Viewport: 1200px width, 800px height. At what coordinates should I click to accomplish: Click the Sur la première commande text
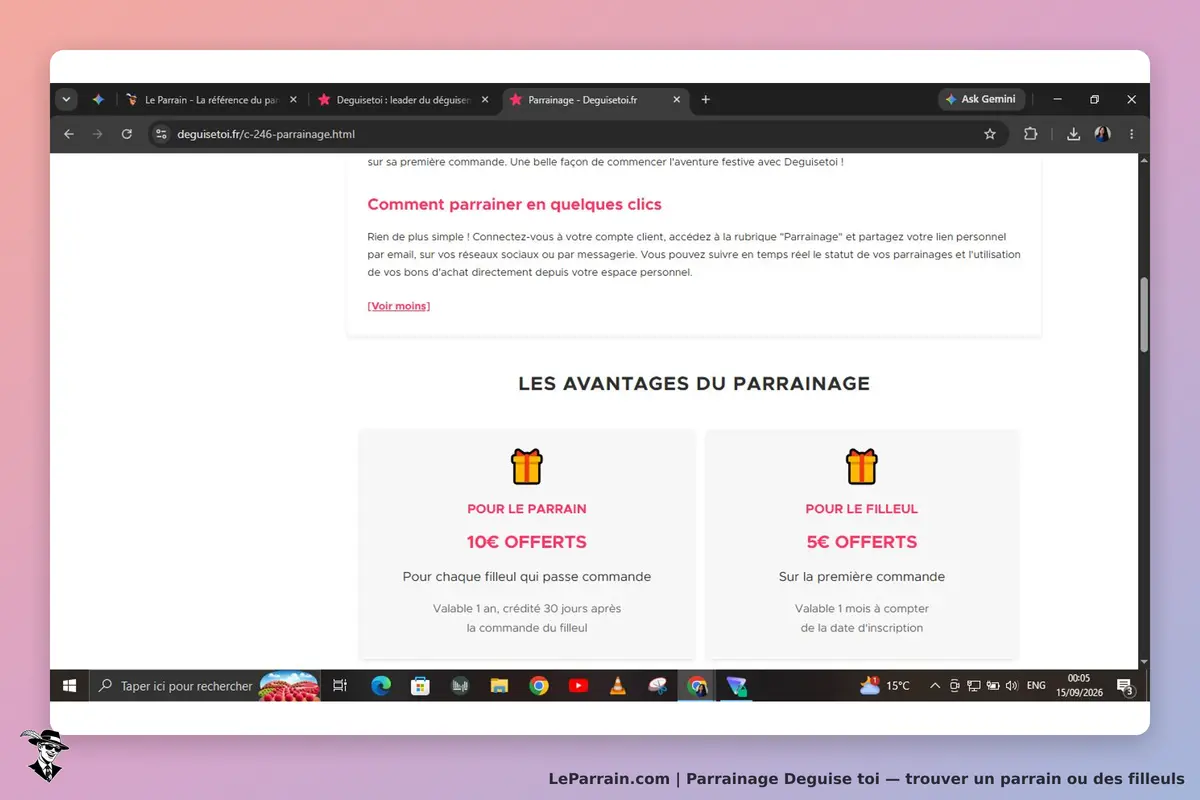(862, 577)
